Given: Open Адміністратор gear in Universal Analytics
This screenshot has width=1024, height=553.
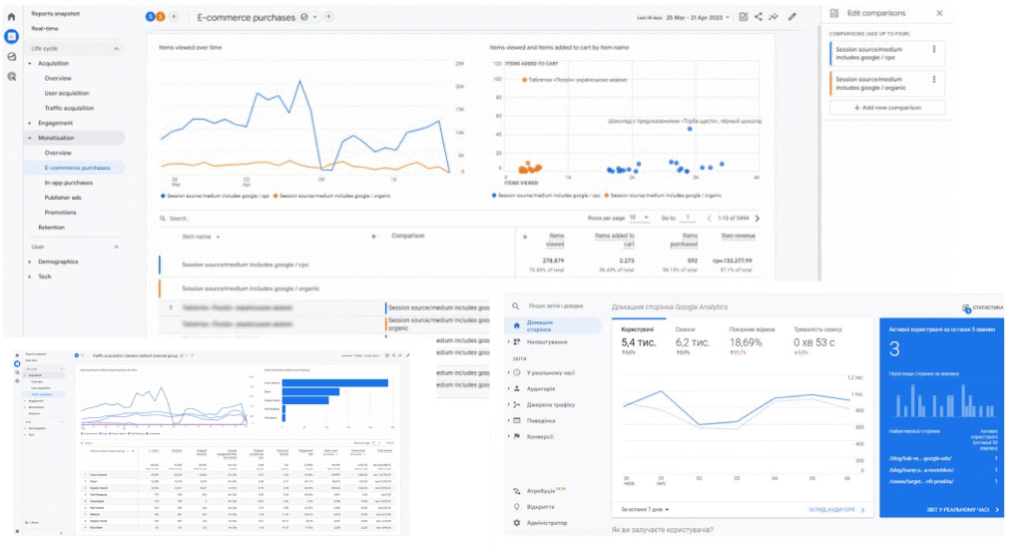Looking at the screenshot, I should (517, 523).
